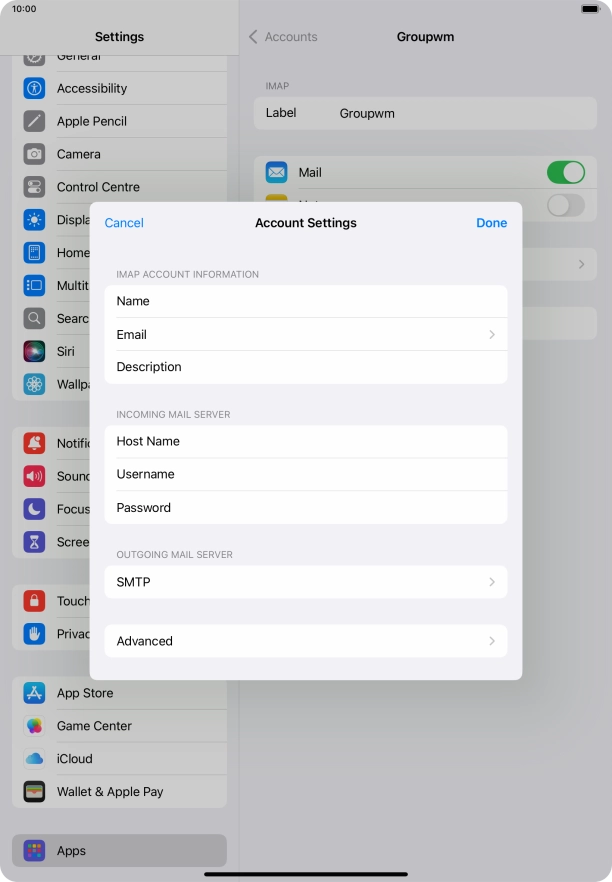Tap the Host Name field
The image size is (612, 882).
(x=305, y=441)
